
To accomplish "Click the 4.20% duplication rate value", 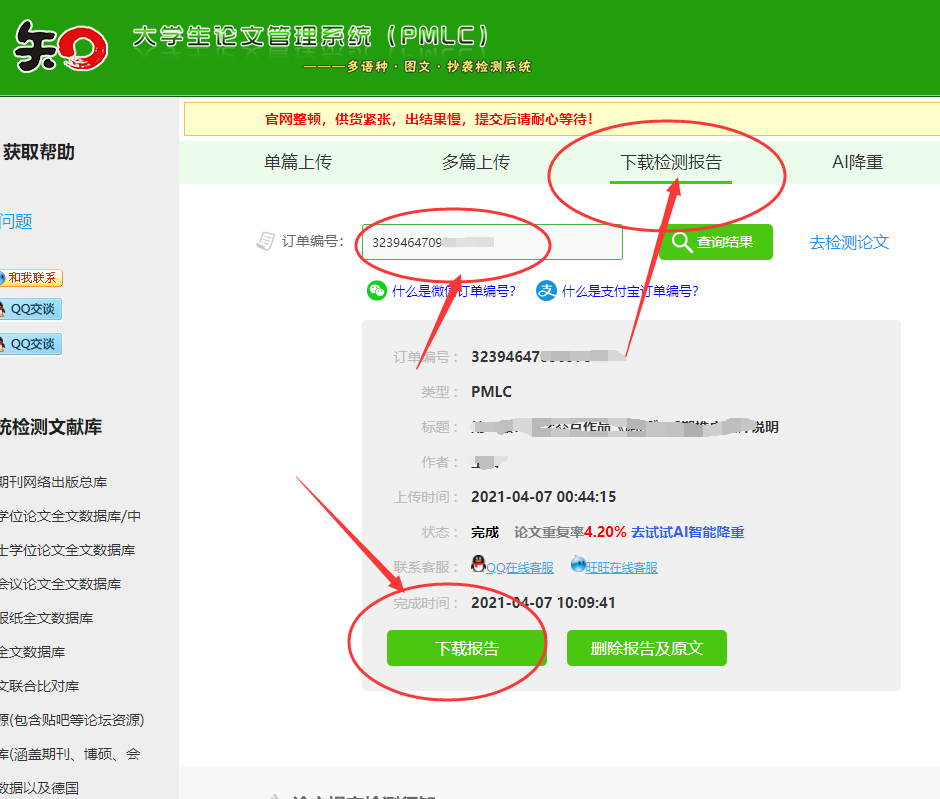I will tap(605, 532).
